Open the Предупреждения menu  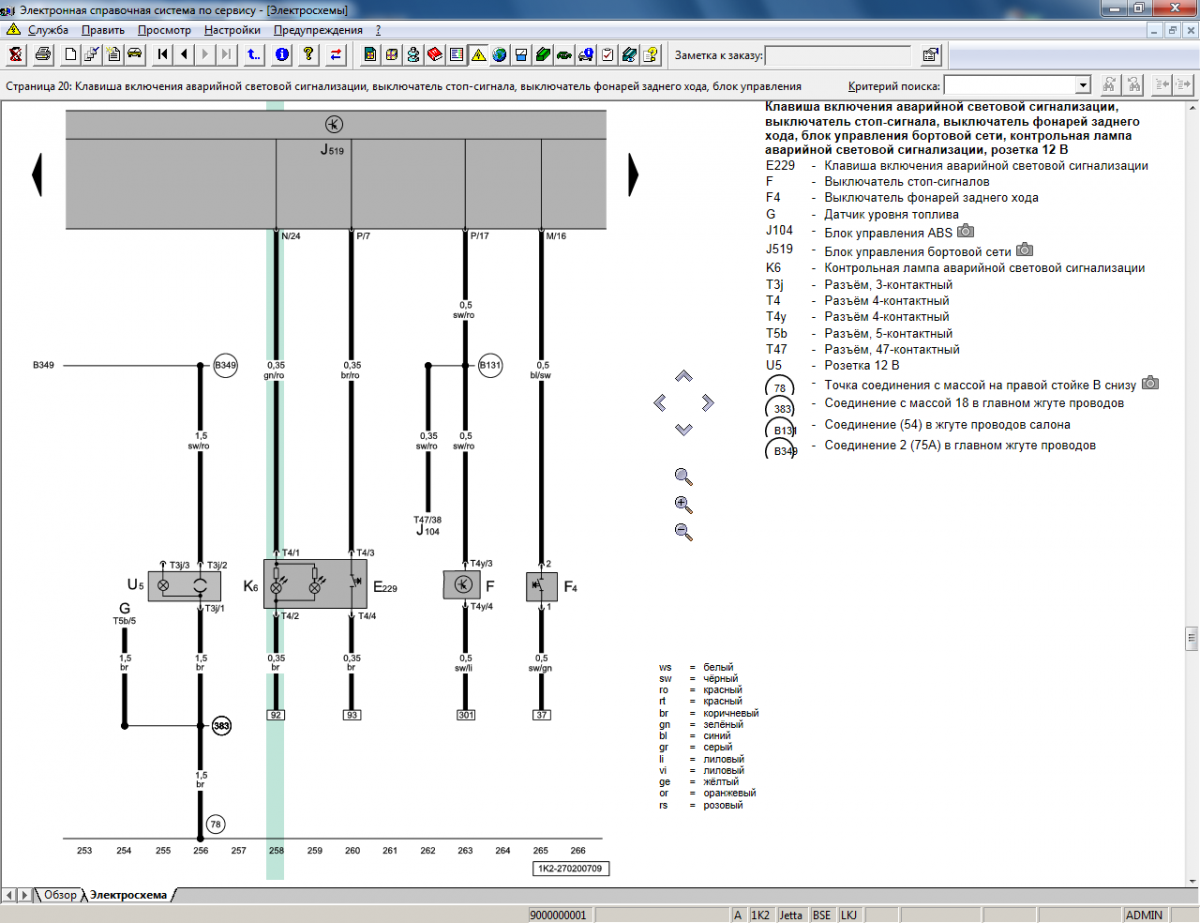(x=318, y=30)
